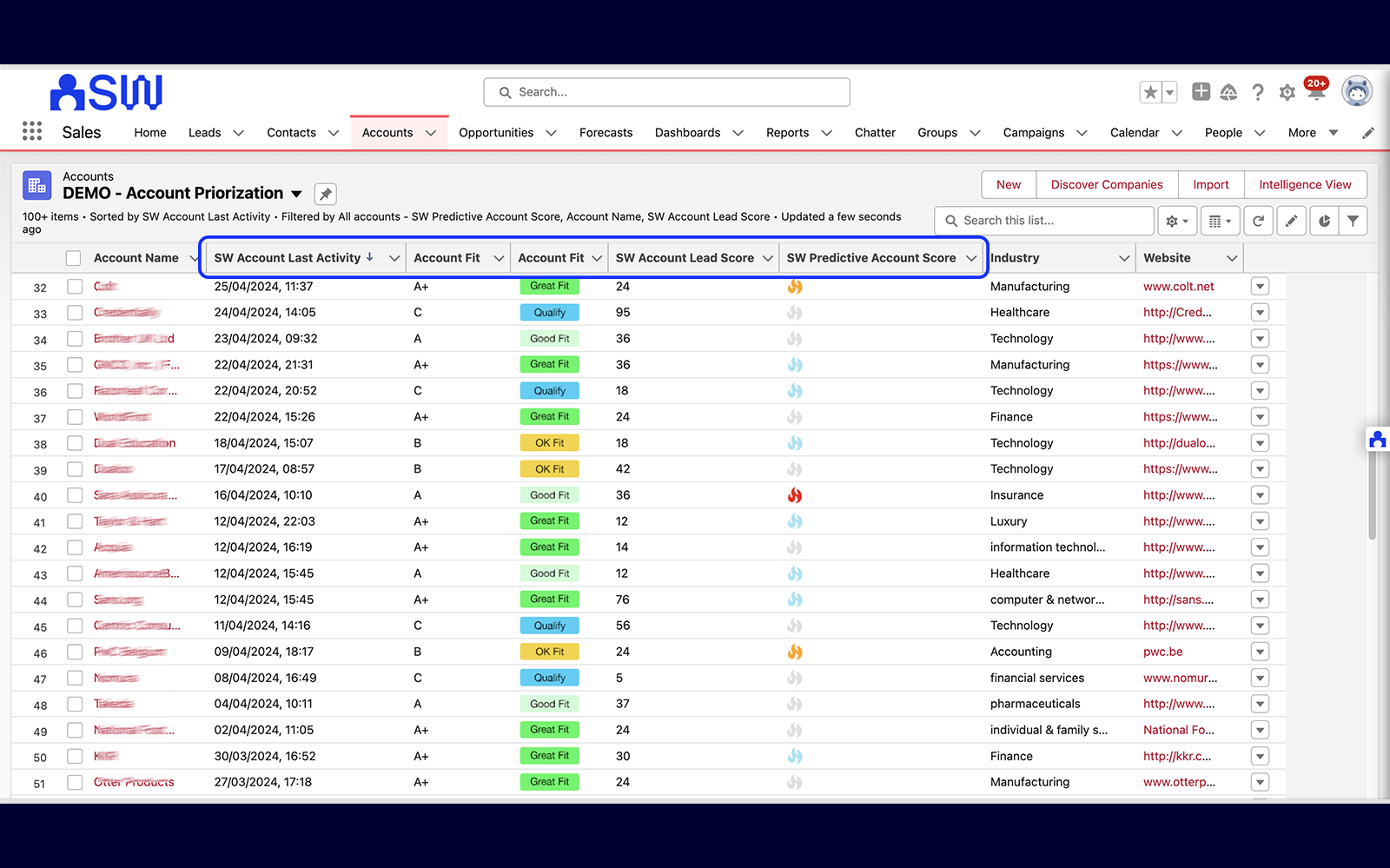
Task: Tick the checkbox for row 50
Action: pyautogui.click(x=75, y=756)
